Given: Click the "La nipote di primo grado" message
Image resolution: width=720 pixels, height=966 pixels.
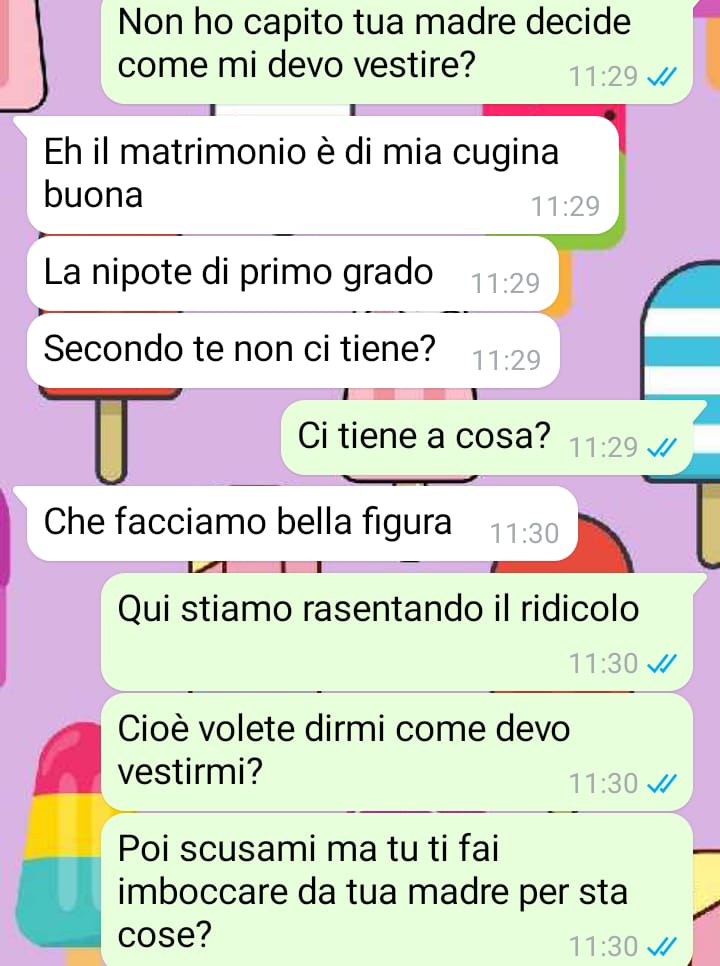Looking at the screenshot, I should (293, 274).
